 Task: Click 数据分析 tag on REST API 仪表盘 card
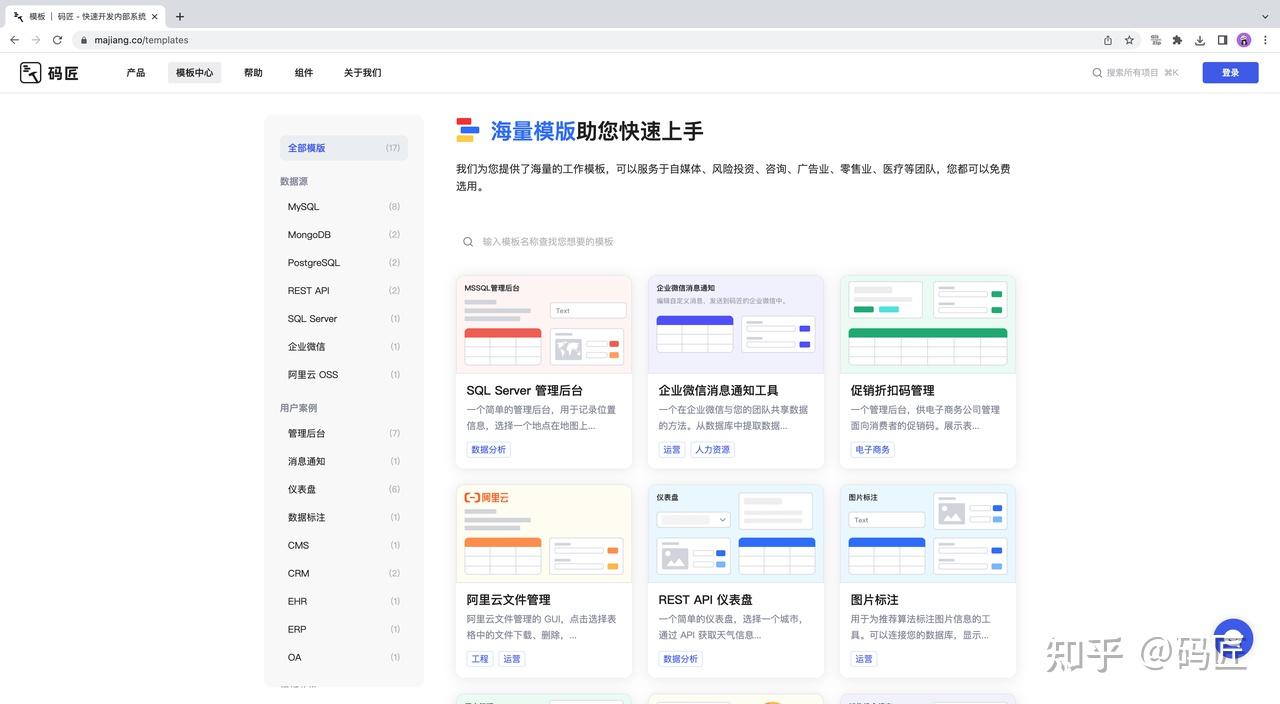(680, 659)
